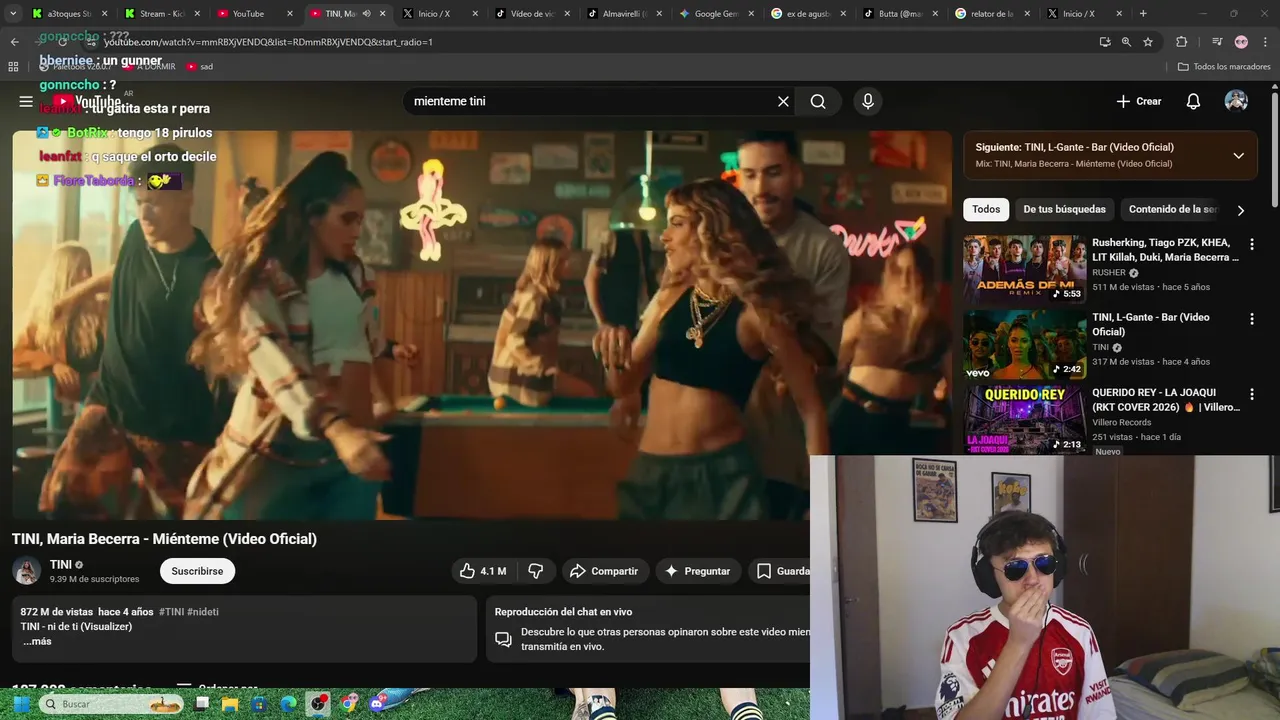Click the install-app icon in address bar
The width and height of the screenshot is (1280, 720).
click(x=1104, y=42)
